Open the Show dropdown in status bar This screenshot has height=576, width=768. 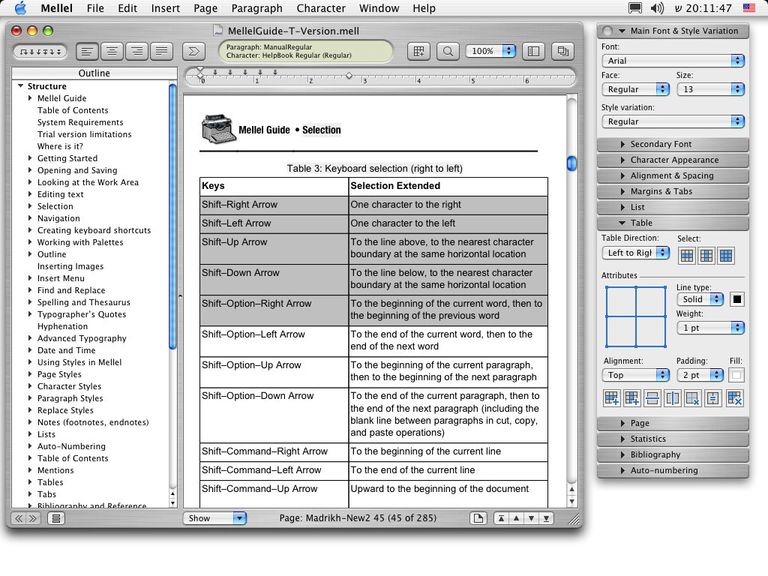click(x=215, y=518)
